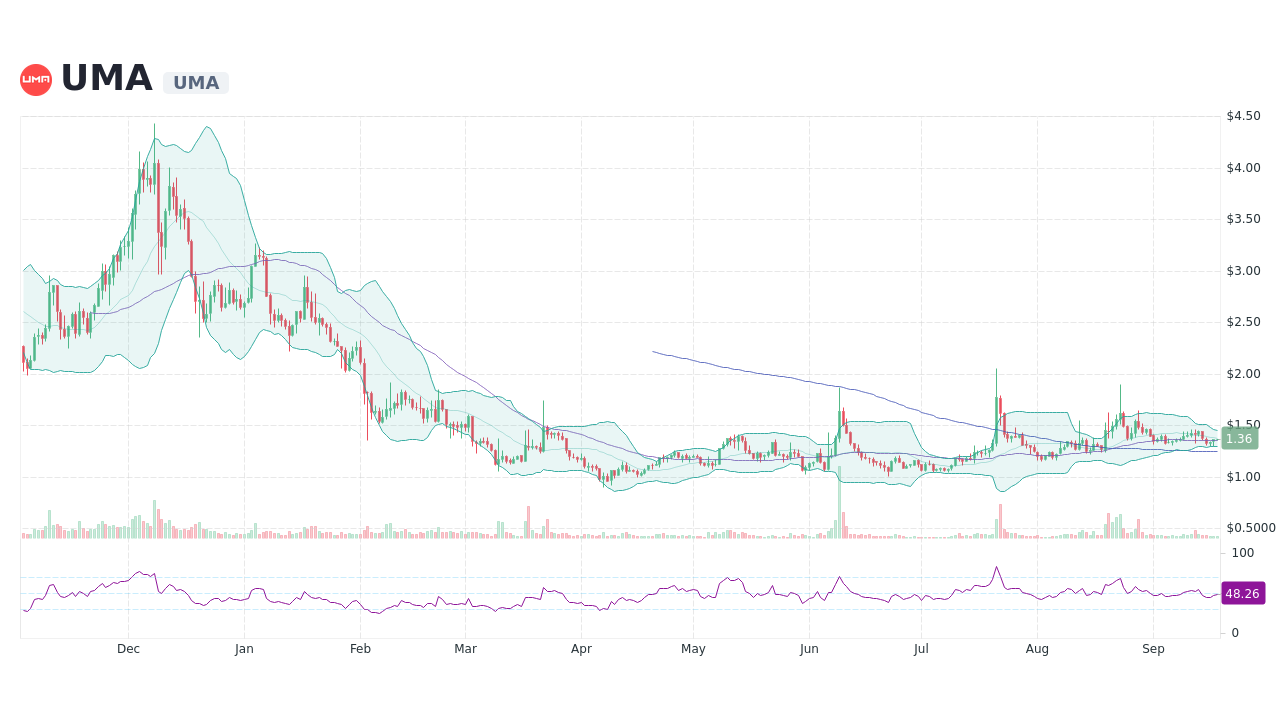The width and height of the screenshot is (1280, 720).
Task: Open the UMA ticker badge
Action: tap(195, 82)
